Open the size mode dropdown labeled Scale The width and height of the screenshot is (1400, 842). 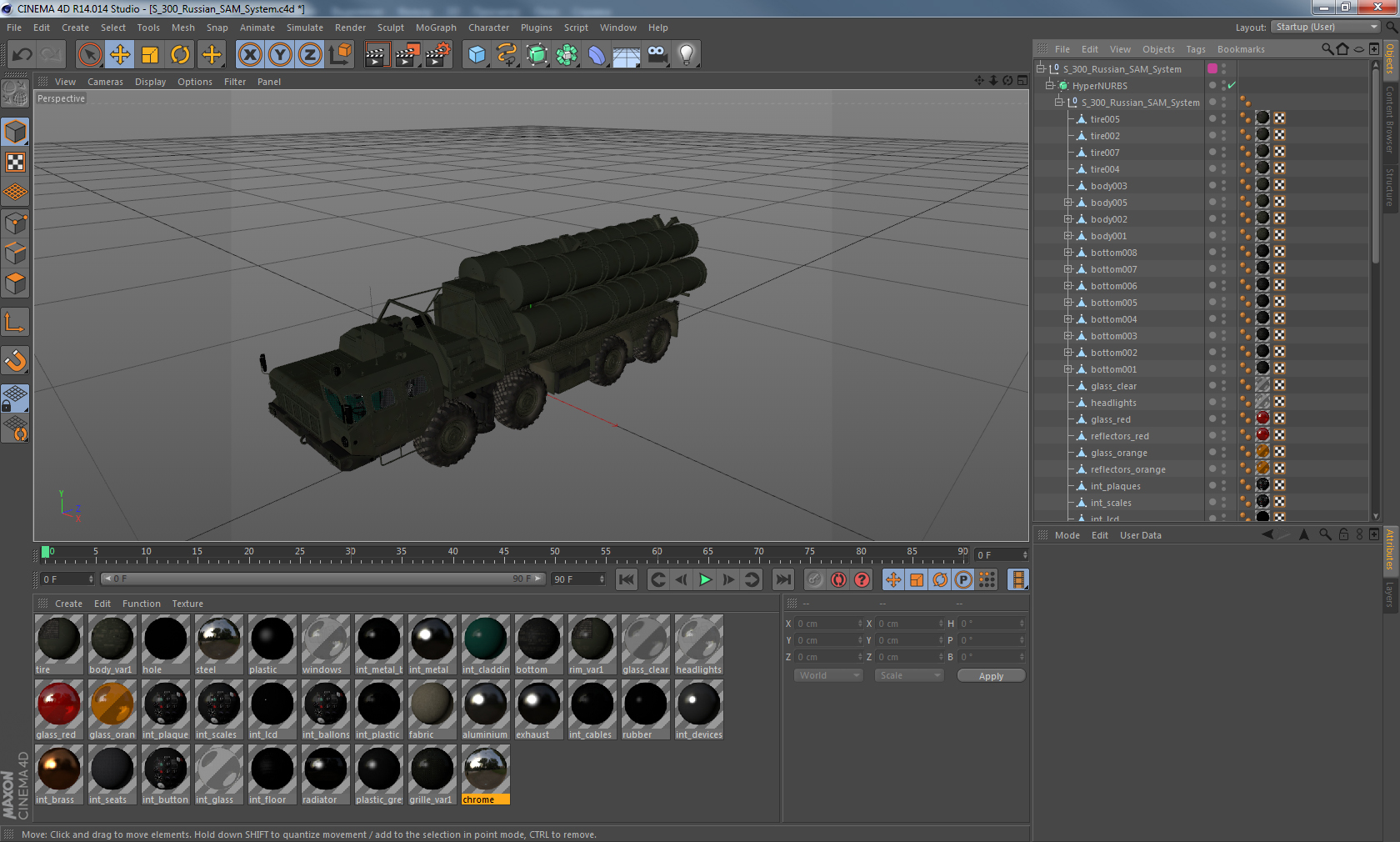point(909,675)
